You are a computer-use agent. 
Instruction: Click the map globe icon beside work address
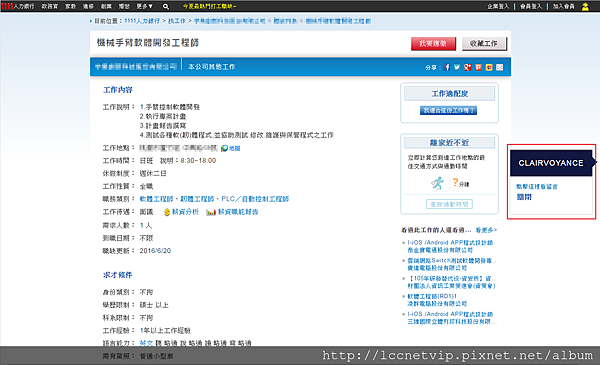(224, 148)
